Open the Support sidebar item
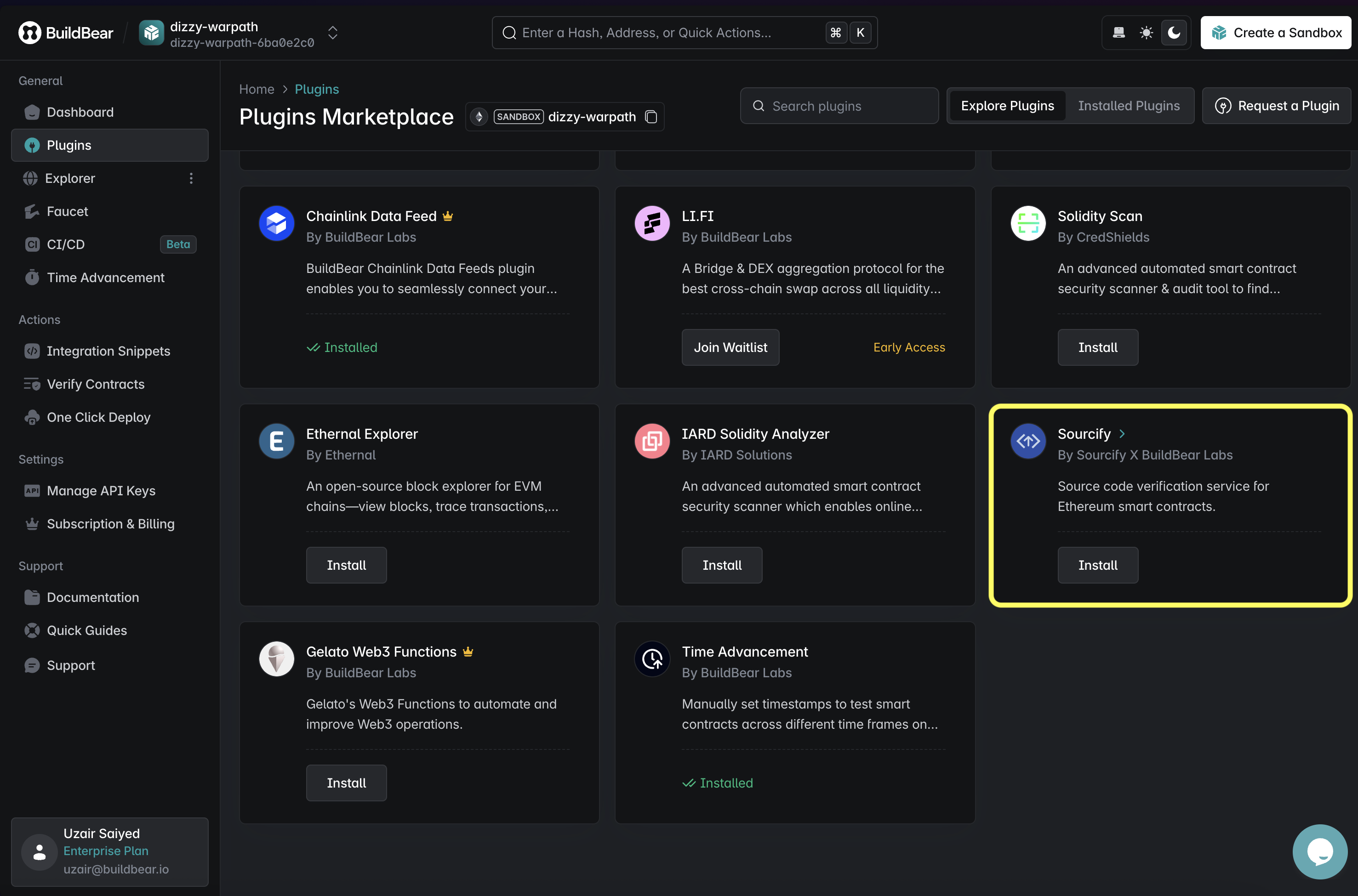 (x=110, y=665)
